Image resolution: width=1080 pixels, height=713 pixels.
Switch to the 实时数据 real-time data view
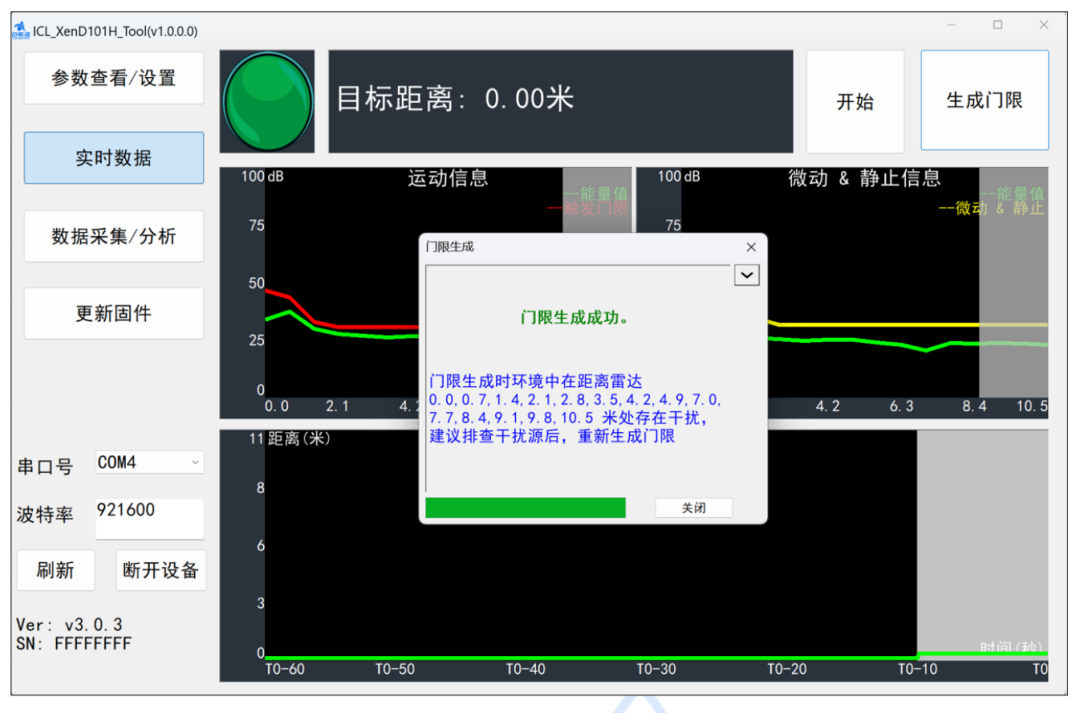point(113,157)
